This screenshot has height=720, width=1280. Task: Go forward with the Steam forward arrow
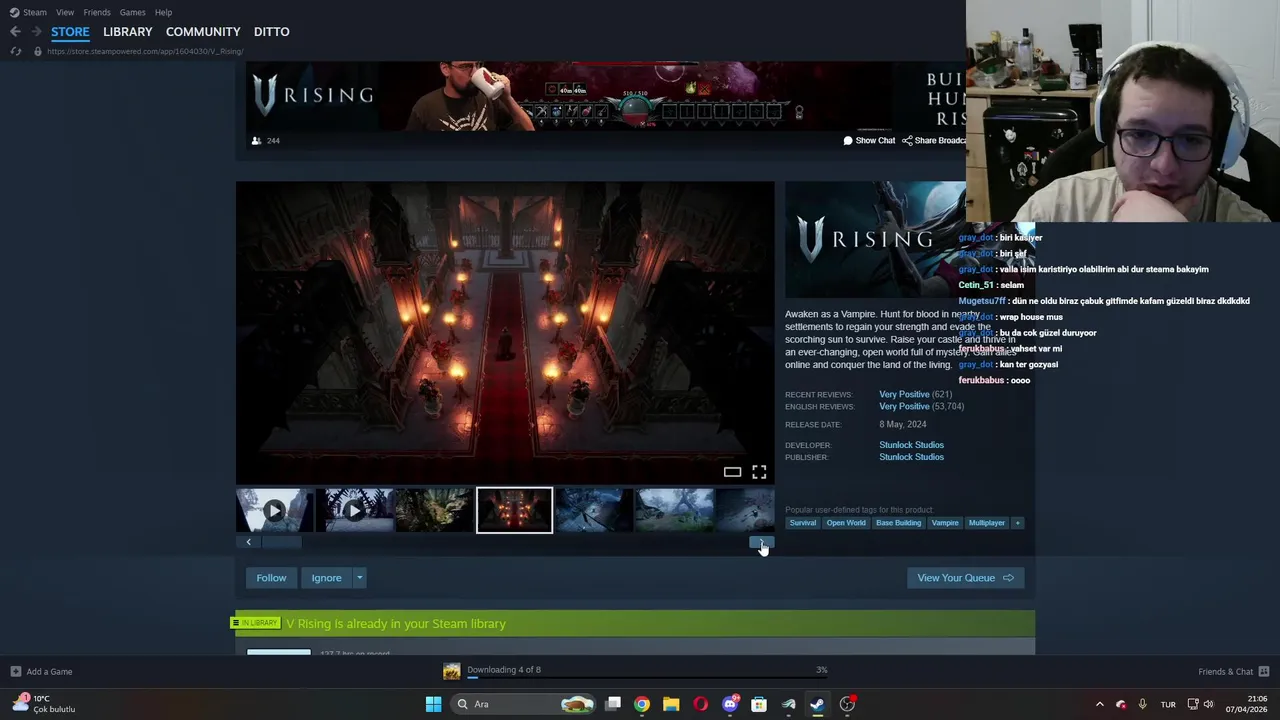click(36, 32)
